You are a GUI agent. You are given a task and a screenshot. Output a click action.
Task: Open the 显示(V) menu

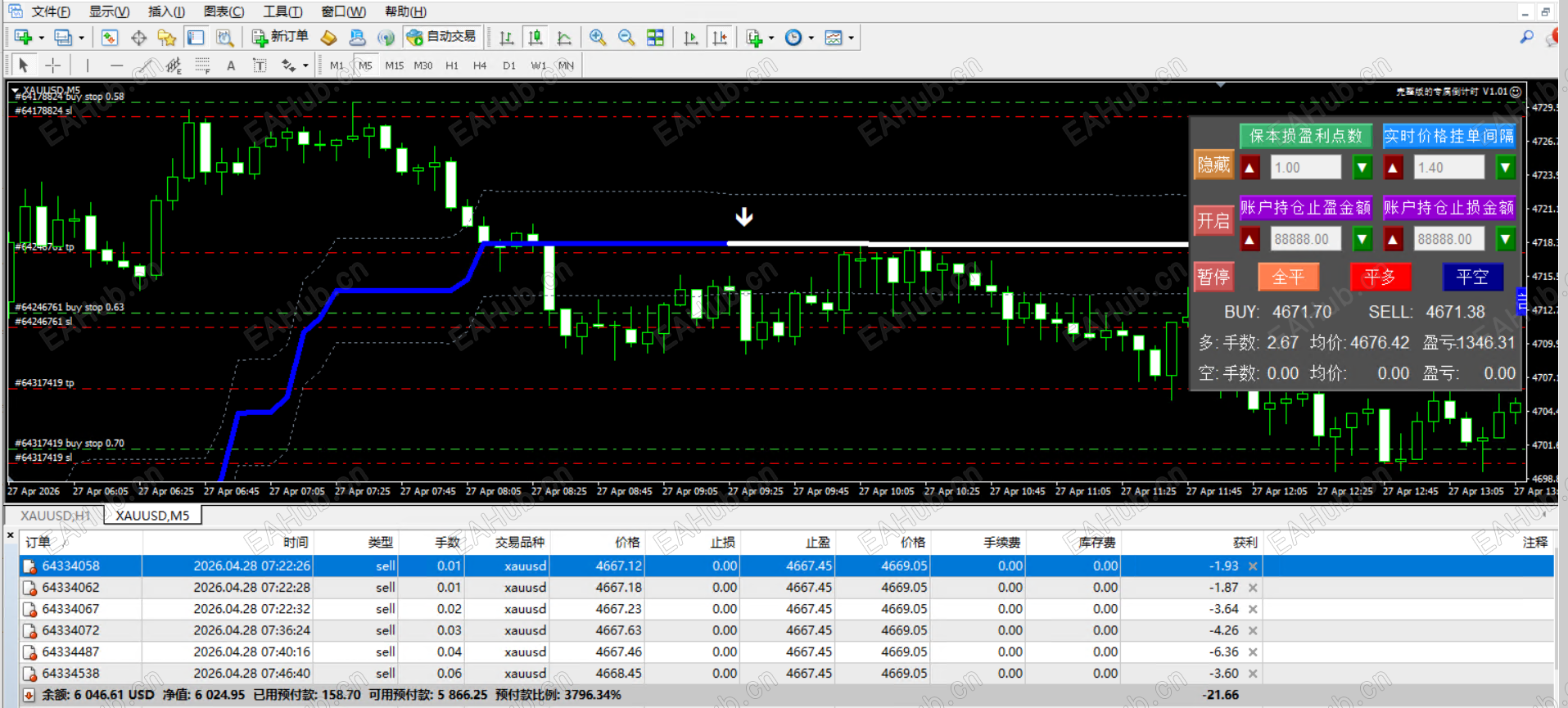tap(109, 11)
